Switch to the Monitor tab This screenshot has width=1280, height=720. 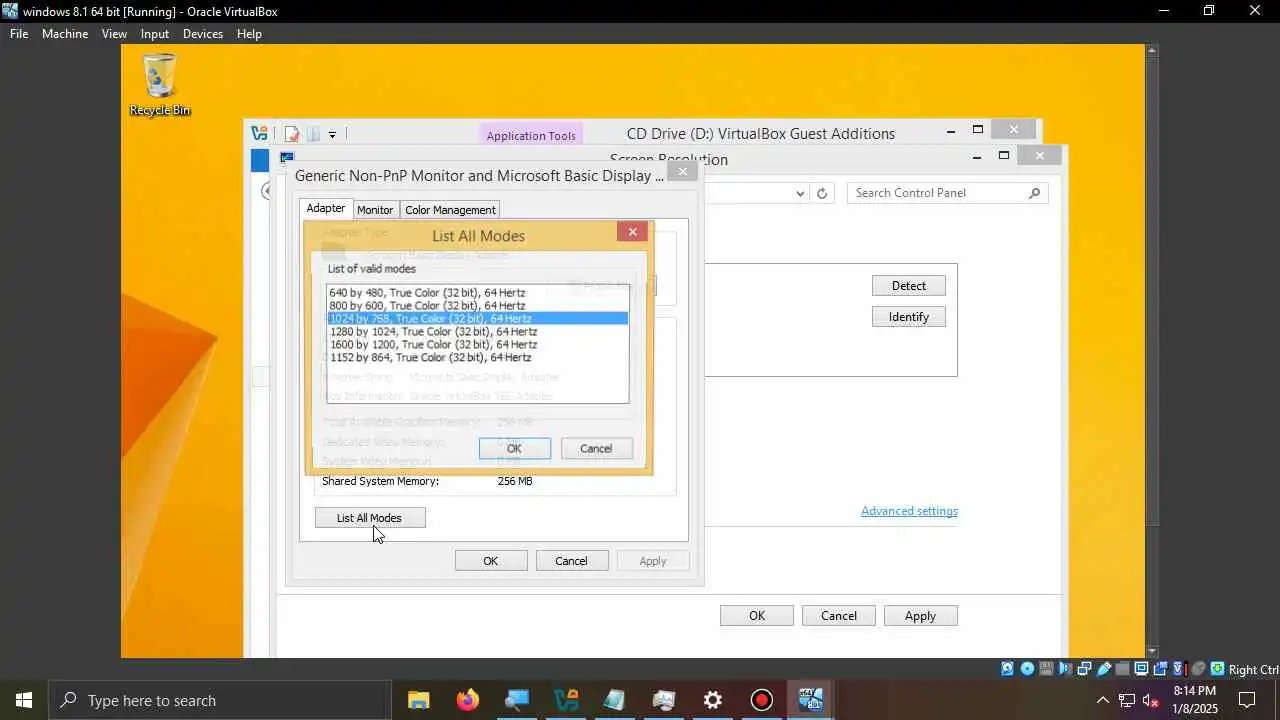coord(375,210)
